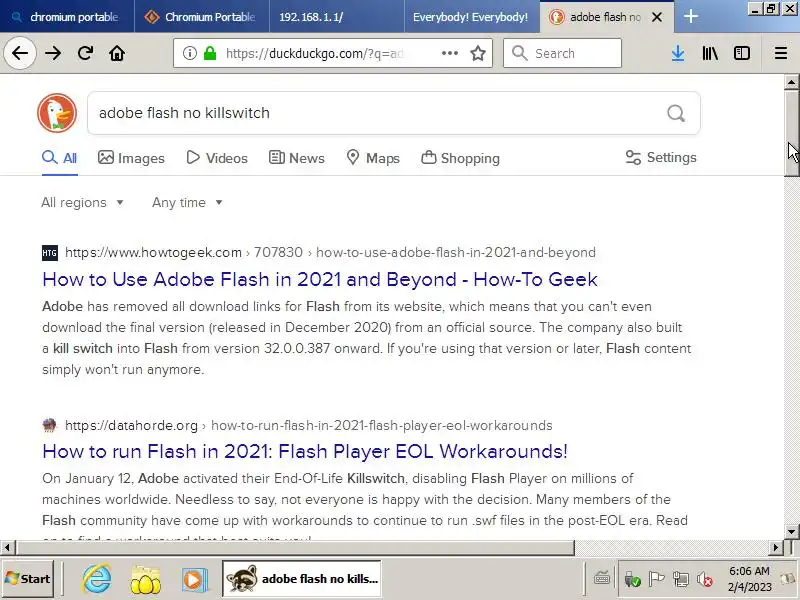This screenshot has height=600, width=800.
Task: Click the datahorde.org result URL
Action: click(309, 426)
